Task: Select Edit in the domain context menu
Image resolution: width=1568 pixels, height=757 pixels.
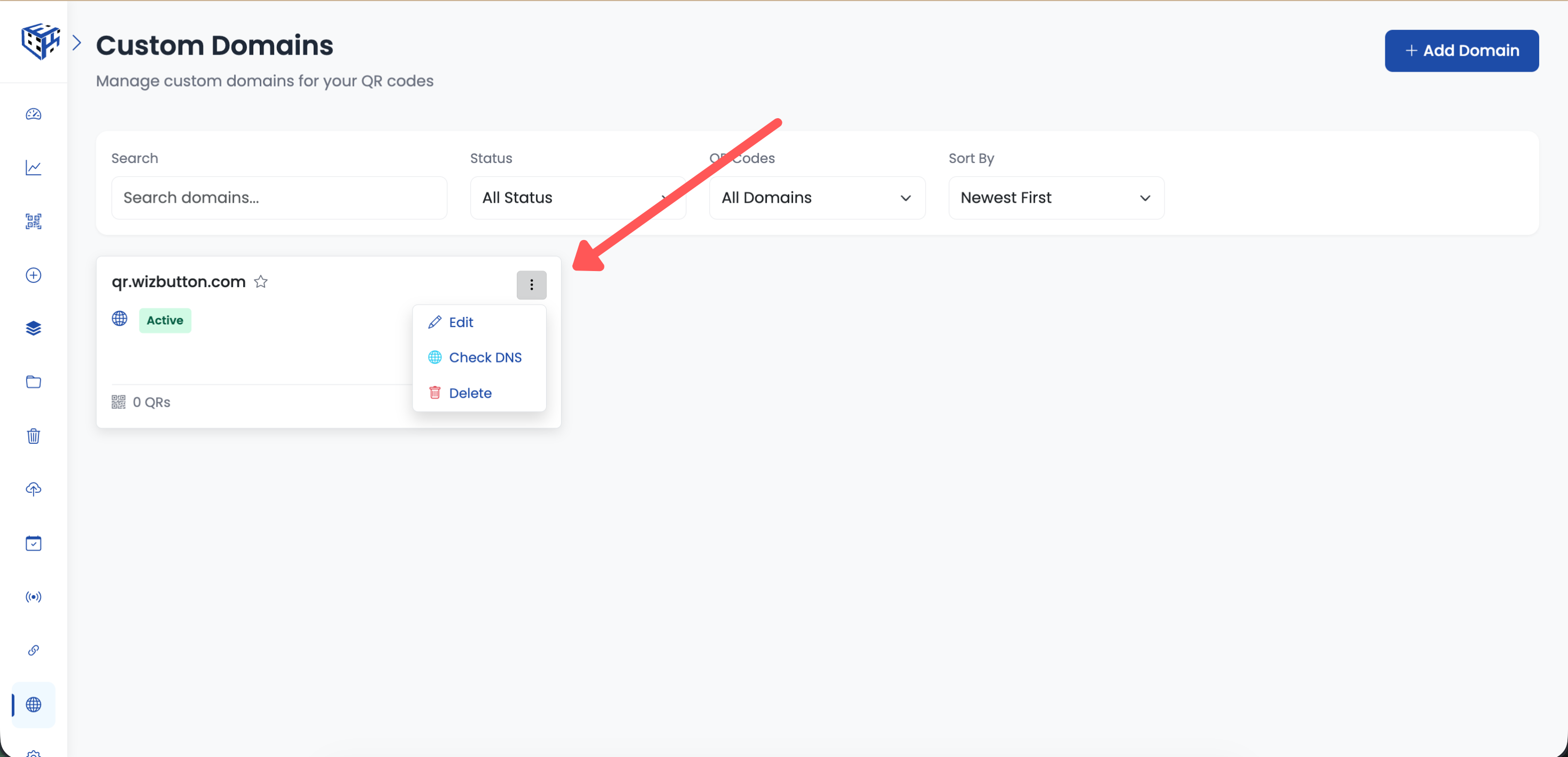Action: [x=461, y=321]
